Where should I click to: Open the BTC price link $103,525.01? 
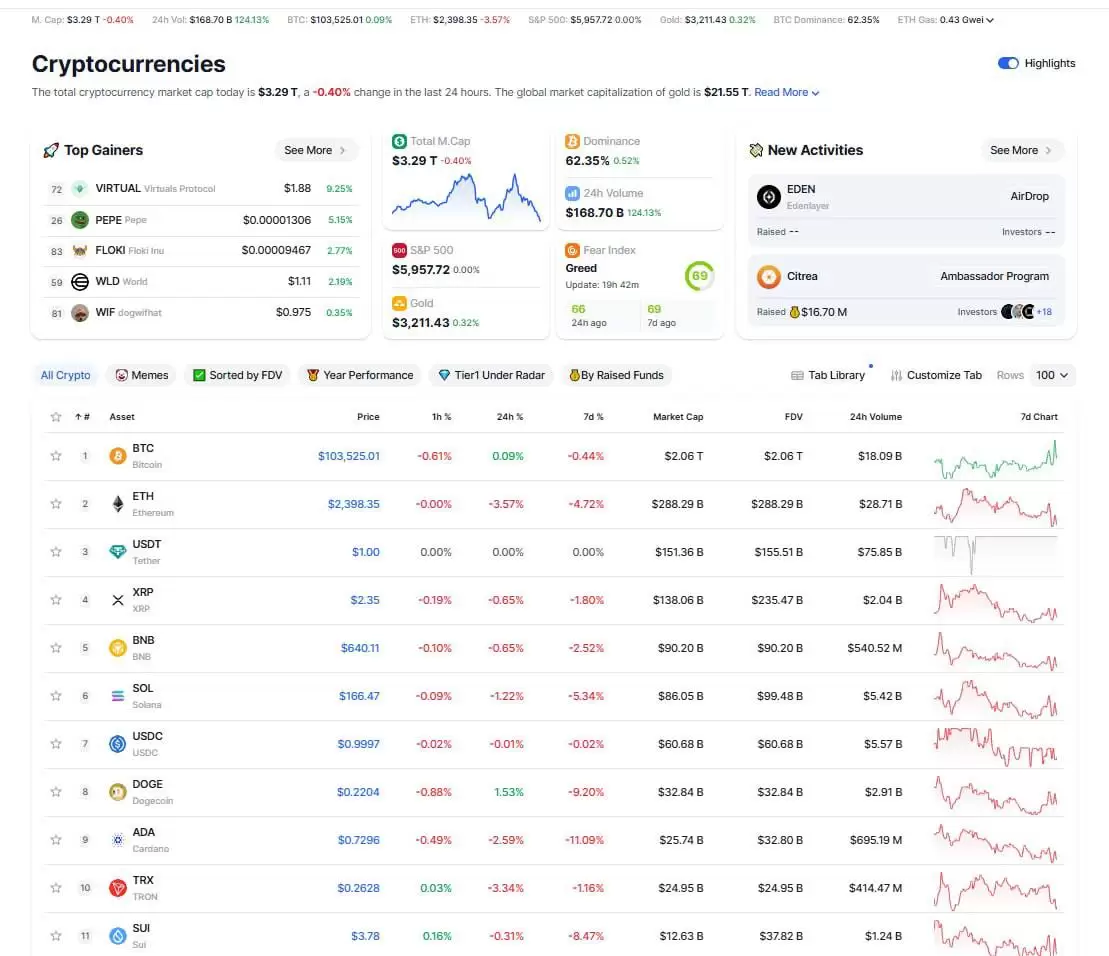click(349, 456)
